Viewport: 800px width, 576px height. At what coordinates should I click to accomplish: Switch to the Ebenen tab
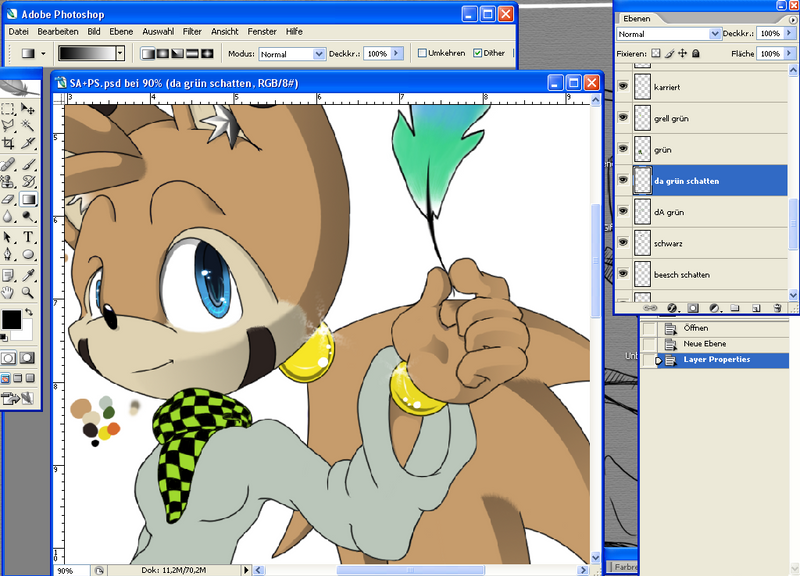tap(637, 18)
